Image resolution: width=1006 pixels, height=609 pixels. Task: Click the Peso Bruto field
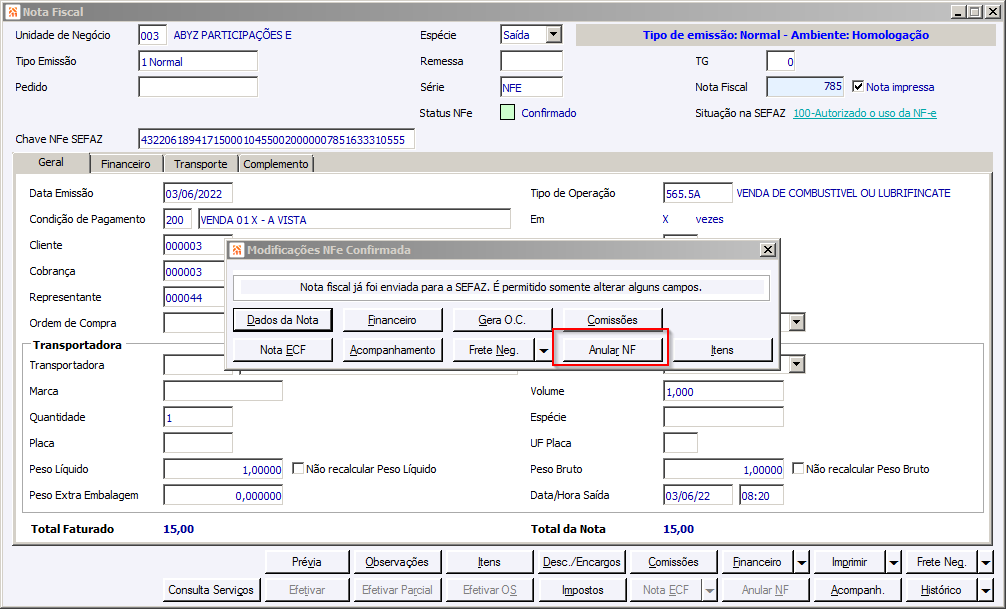tap(723, 469)
